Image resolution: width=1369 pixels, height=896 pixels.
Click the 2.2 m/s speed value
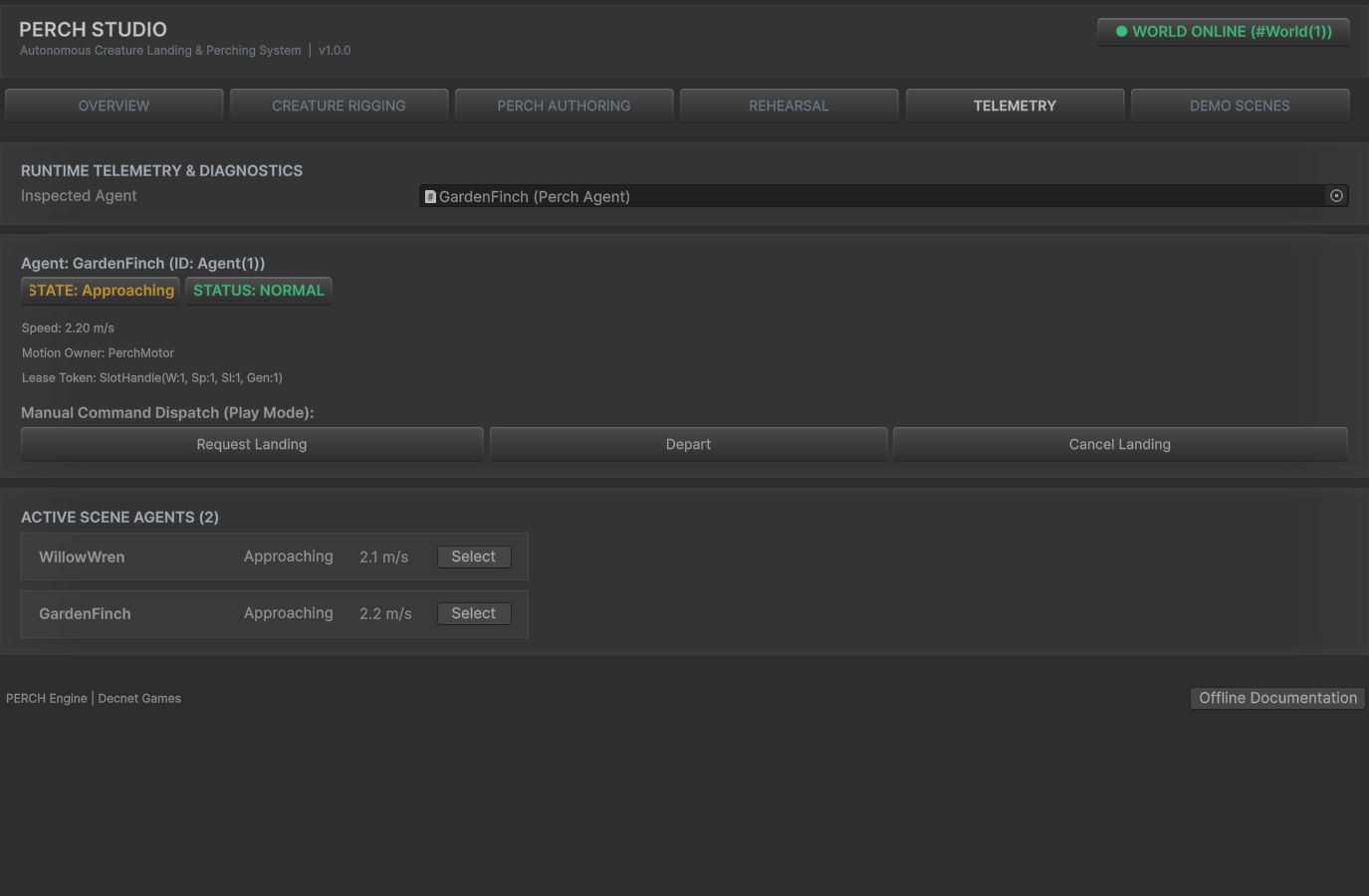pyautogui.click(x=385, y=613)
